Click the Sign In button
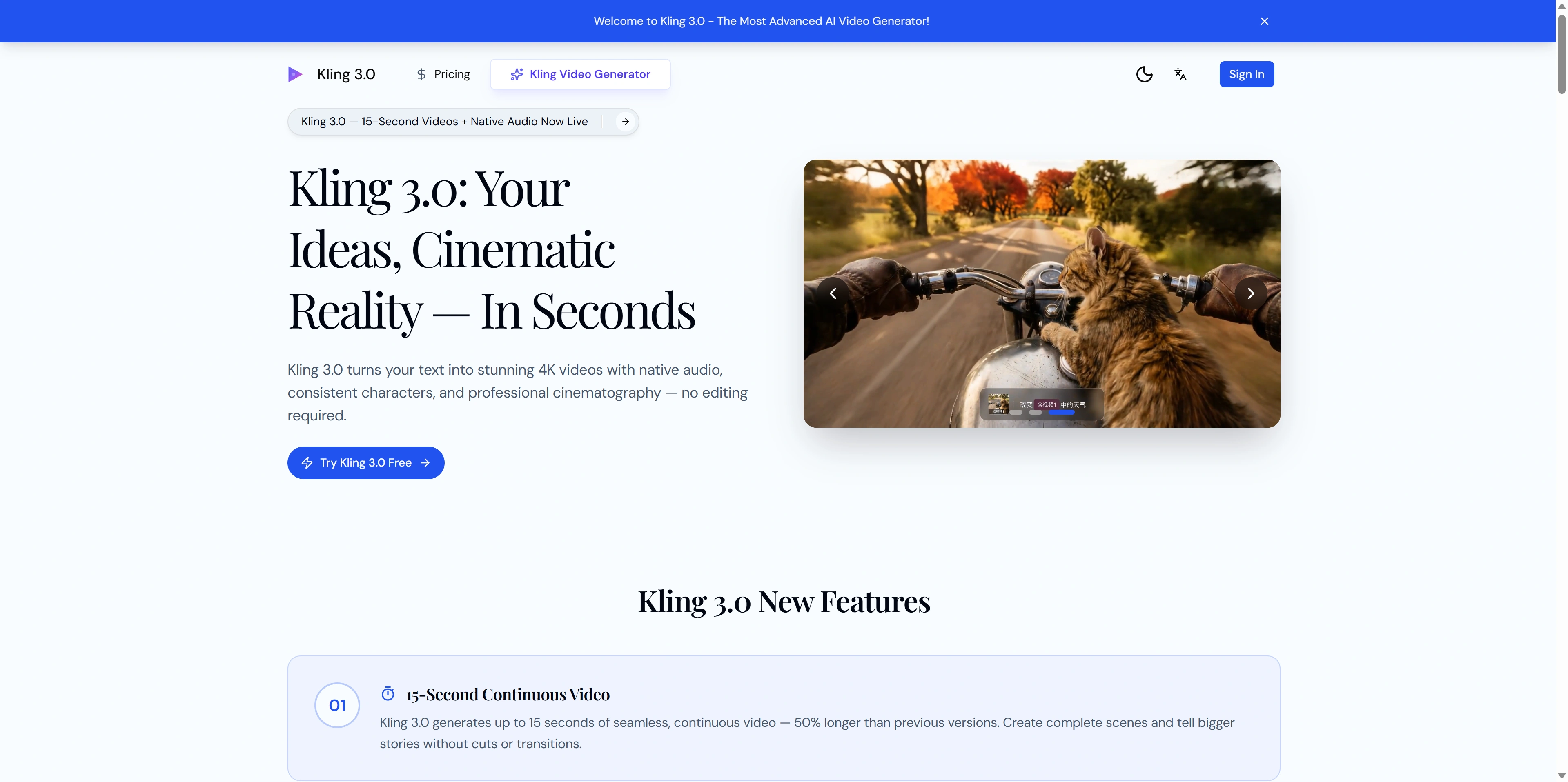 coord(1246,74)
